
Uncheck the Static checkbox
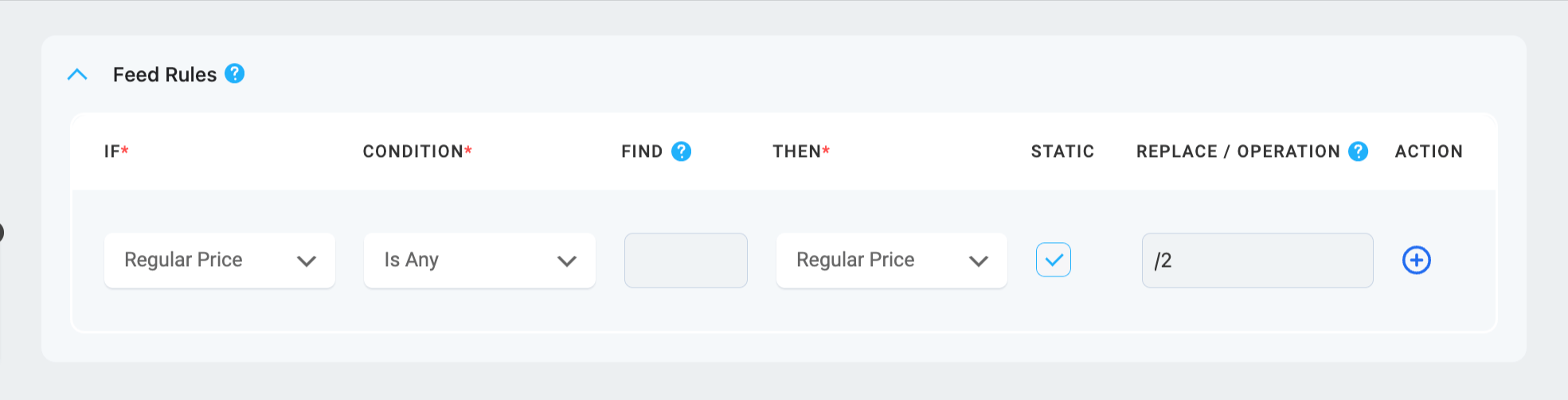click(x=1053, y=260)
